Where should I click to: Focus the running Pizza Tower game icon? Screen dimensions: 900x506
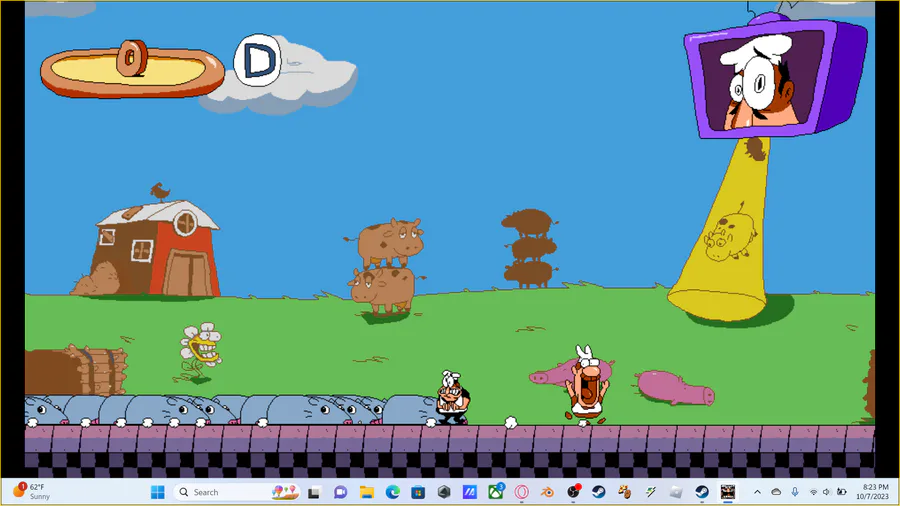pyautogui.click(x=728, y=492)
